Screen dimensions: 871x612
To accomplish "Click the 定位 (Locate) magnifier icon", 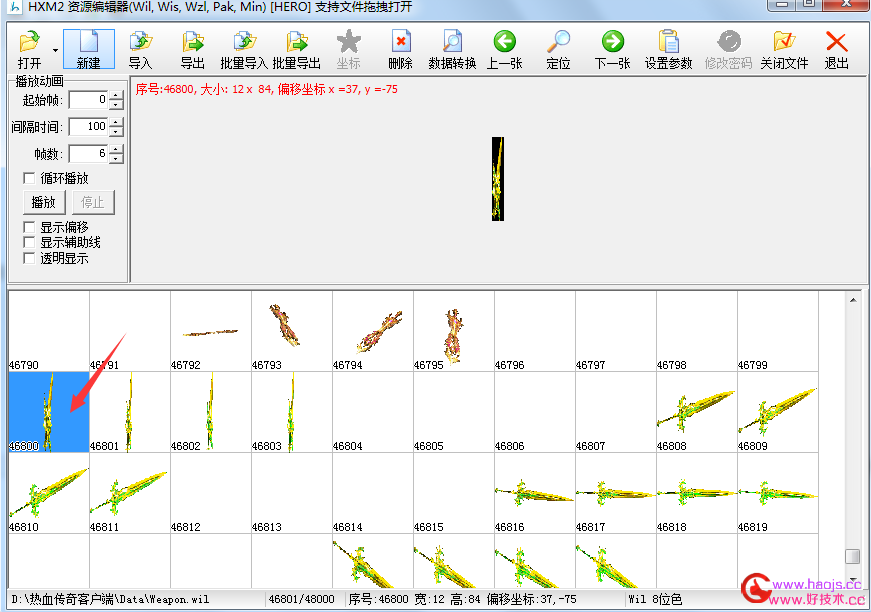I will pyautogui.click(x=558, y=41).
